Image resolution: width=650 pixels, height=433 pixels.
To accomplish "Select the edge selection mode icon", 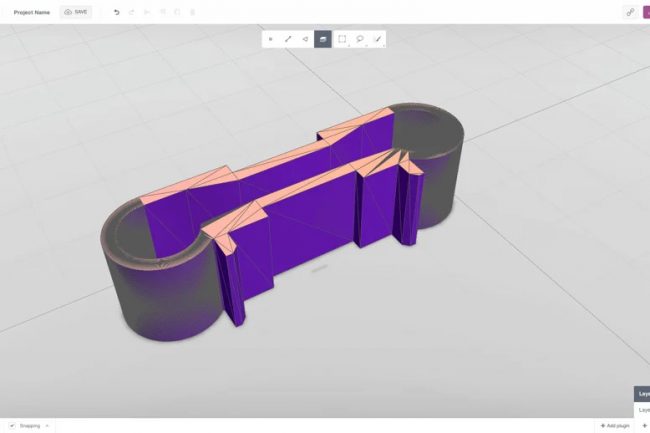I will (288, 39).
